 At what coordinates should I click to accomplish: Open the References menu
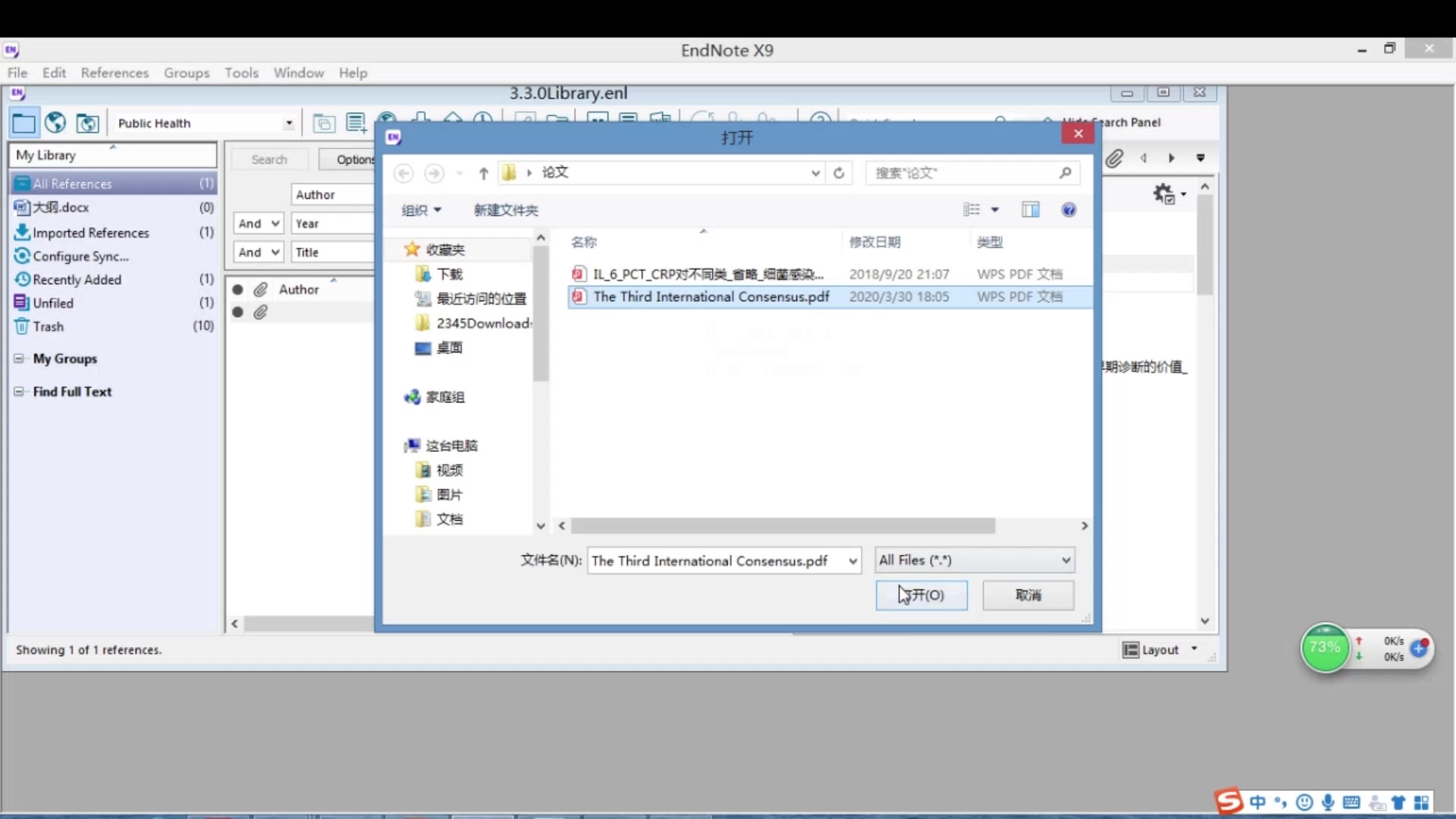pos(115,73)
